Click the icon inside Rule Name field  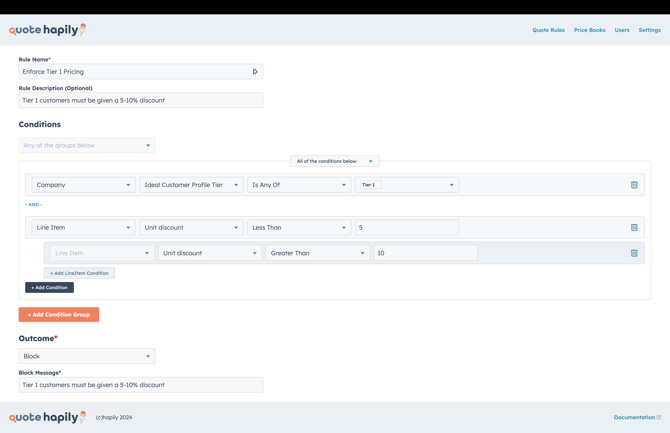(255, 72)
